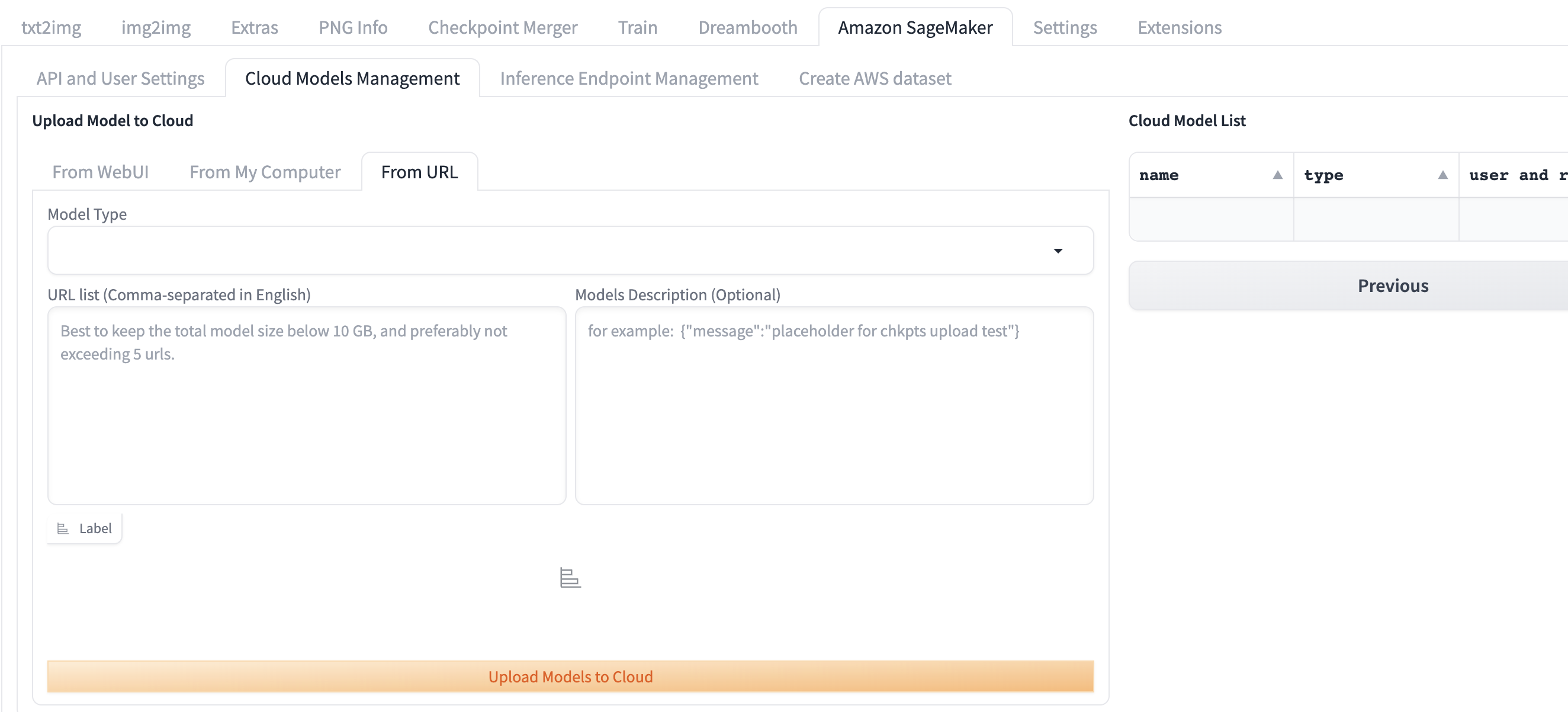Image resolution: width=1568 pixels, height=712 pixels.
Task: Open Model Type dropdown
Action: [1058, 250]
